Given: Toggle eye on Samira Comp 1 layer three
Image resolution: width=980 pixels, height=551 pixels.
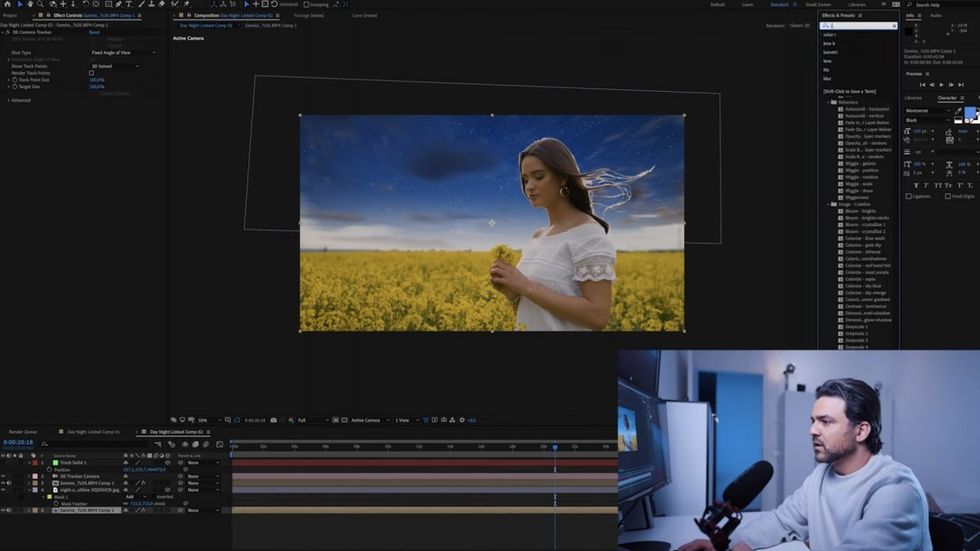Looking at the screenshot, I should point(3,483).
